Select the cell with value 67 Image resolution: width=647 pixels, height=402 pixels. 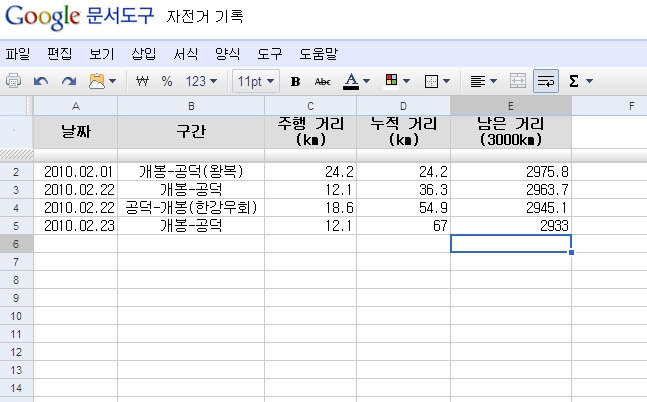[x=404, y=226]
